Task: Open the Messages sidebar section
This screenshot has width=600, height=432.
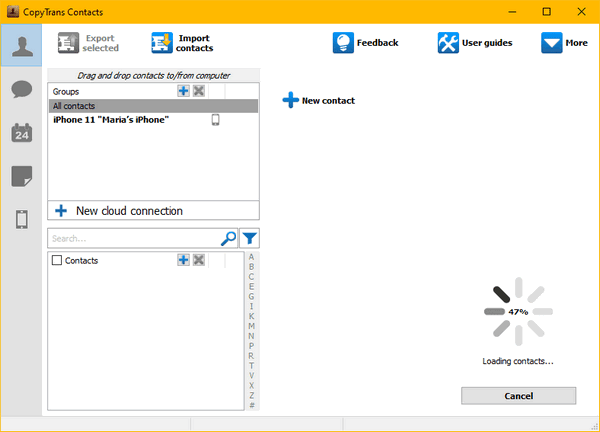Action: (x=21, y=89)
